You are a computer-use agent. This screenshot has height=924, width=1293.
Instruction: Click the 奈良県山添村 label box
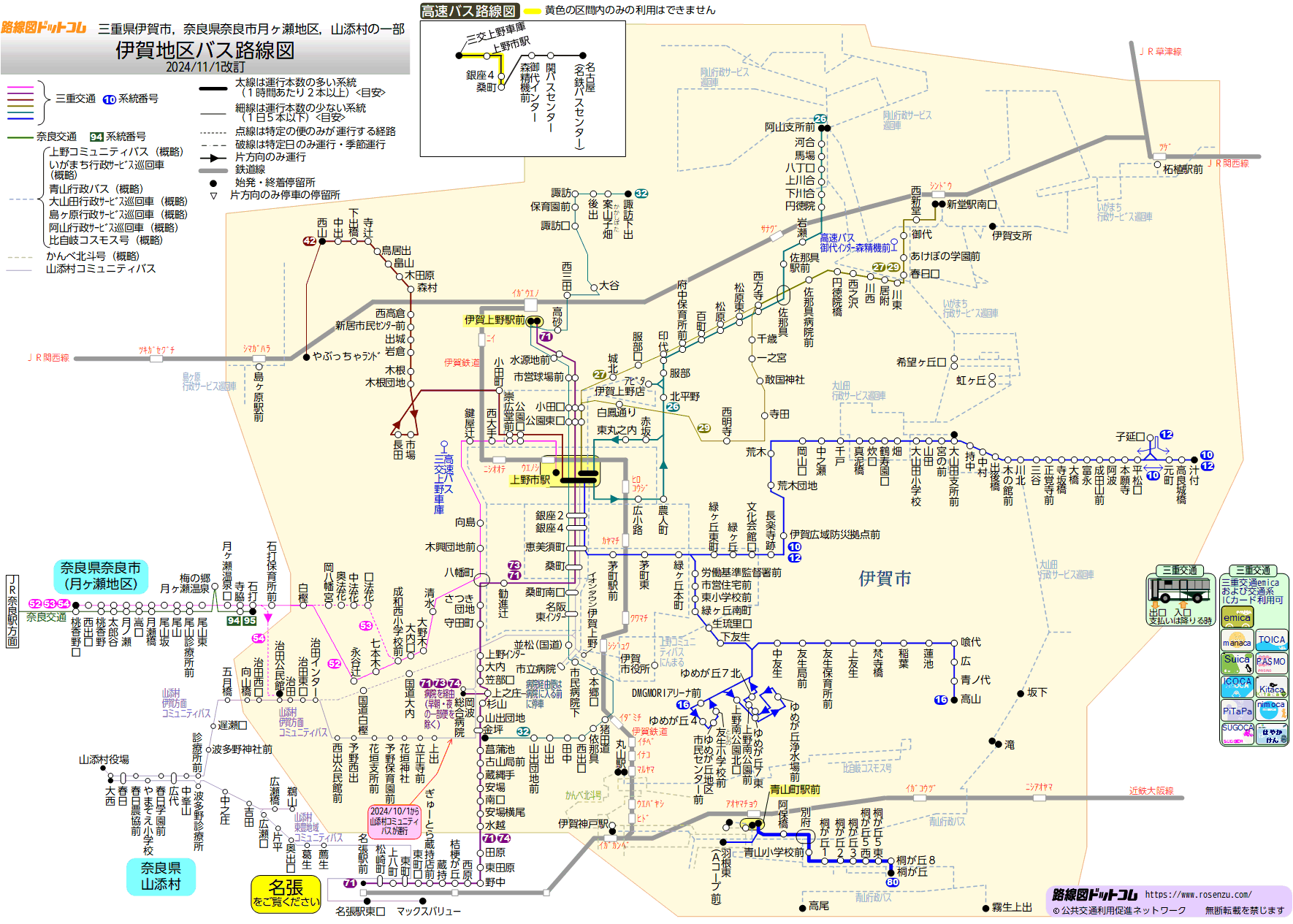pos(160,876)
